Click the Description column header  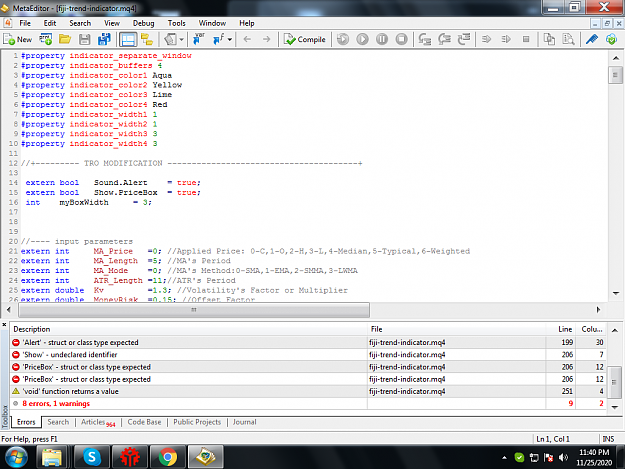pos(189,329)
